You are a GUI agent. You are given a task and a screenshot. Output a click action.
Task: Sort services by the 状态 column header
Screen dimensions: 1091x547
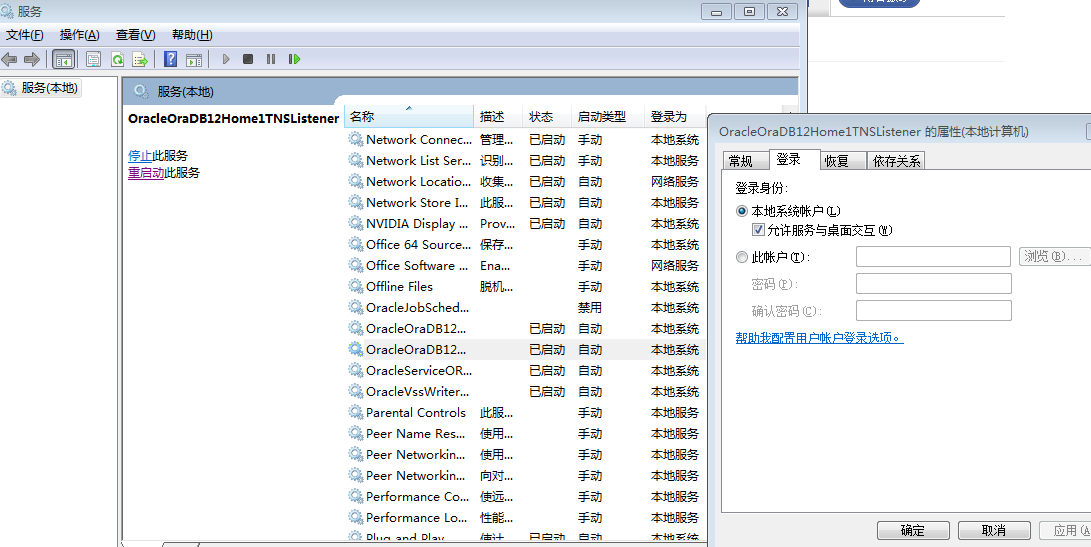(547, 117)
